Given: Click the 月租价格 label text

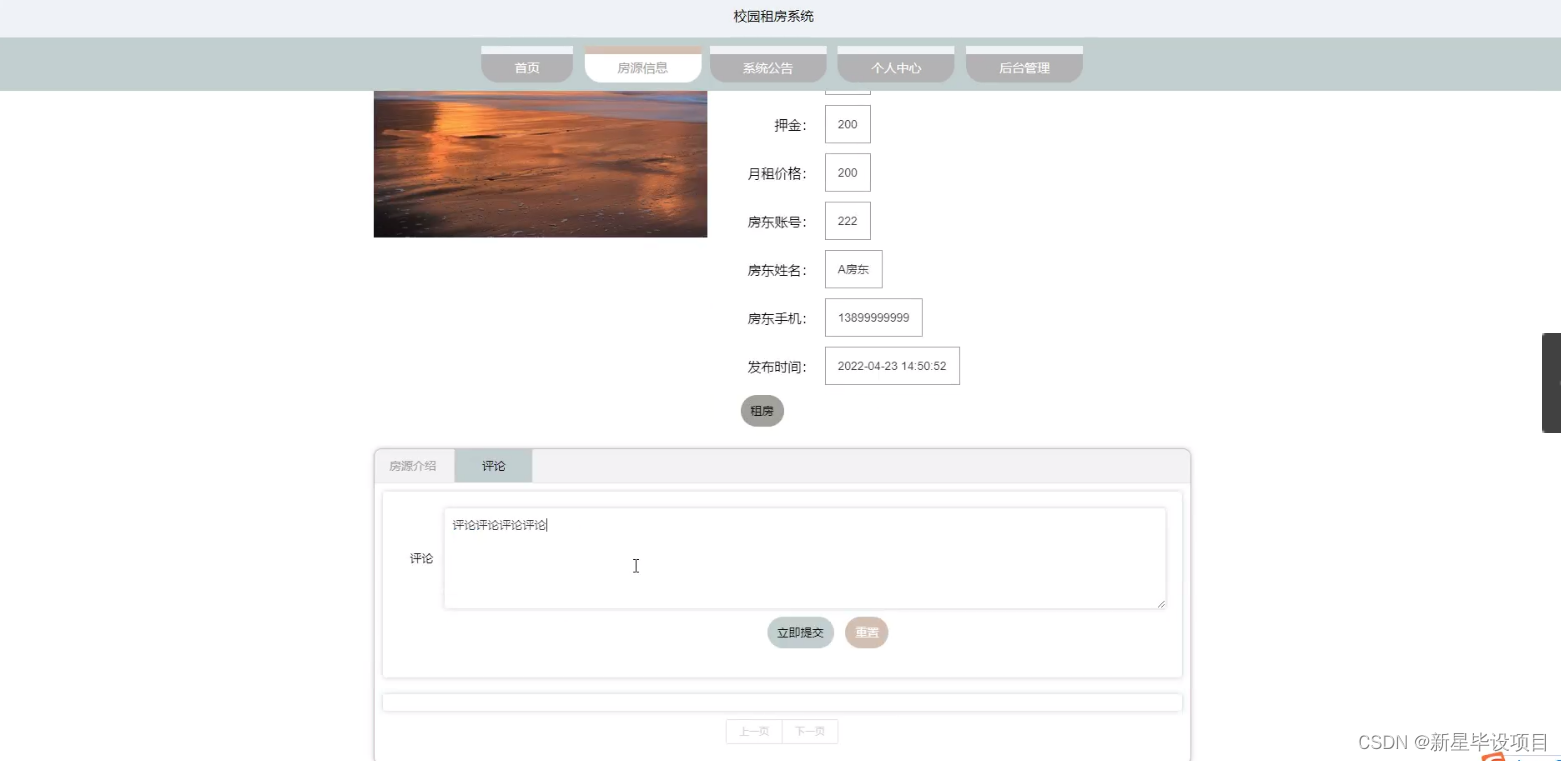Looking at the screenshot, I should [x=777, y=173].
